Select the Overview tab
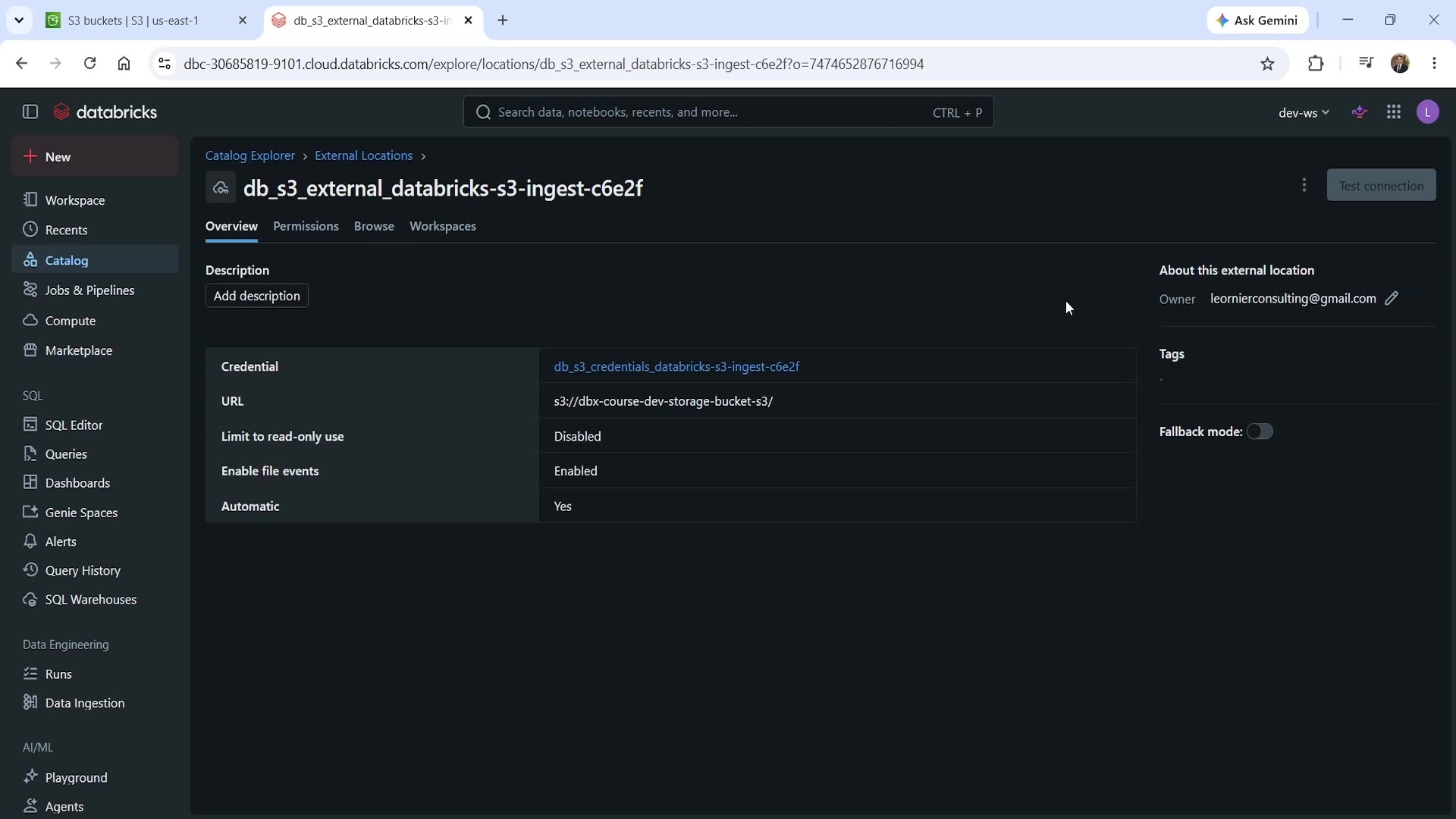Screen dimensions: 1456x819 tap(231, 227)
